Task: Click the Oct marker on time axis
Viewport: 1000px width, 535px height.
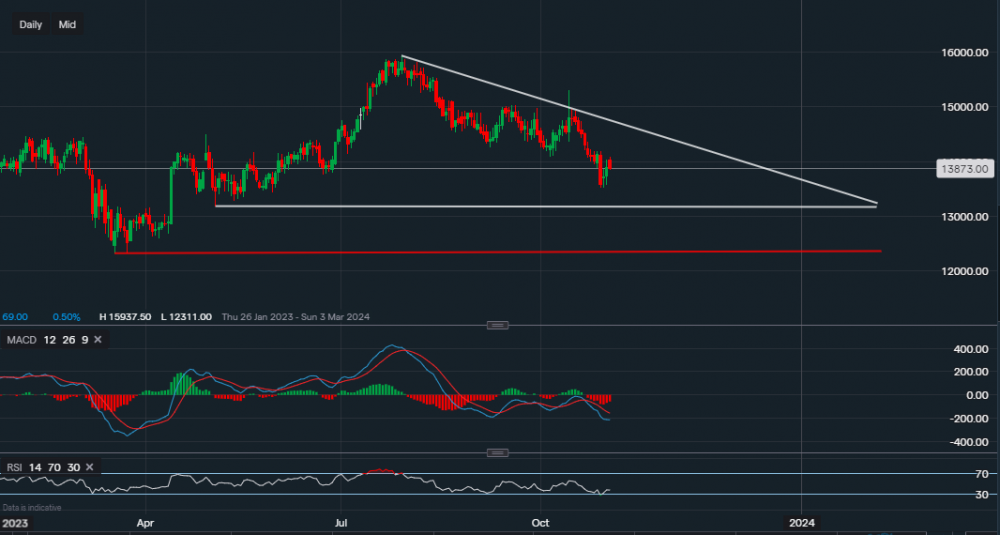Action: (x=541, y=523)
